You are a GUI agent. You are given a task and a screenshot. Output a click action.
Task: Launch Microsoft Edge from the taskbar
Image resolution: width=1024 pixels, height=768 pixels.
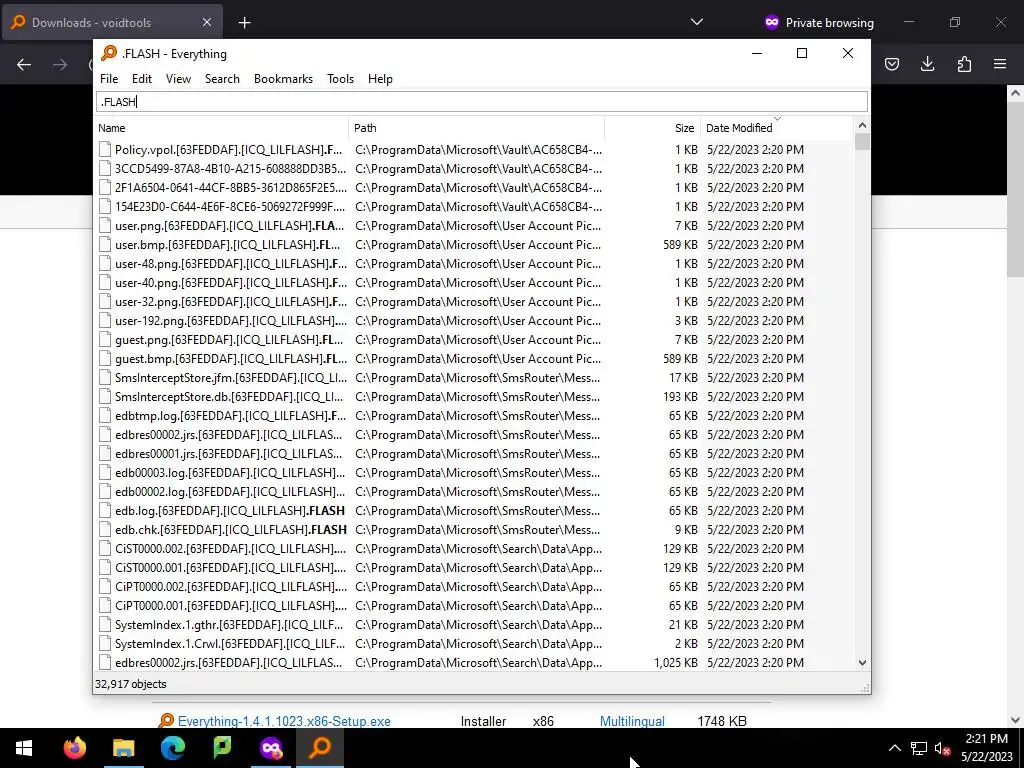173,748
